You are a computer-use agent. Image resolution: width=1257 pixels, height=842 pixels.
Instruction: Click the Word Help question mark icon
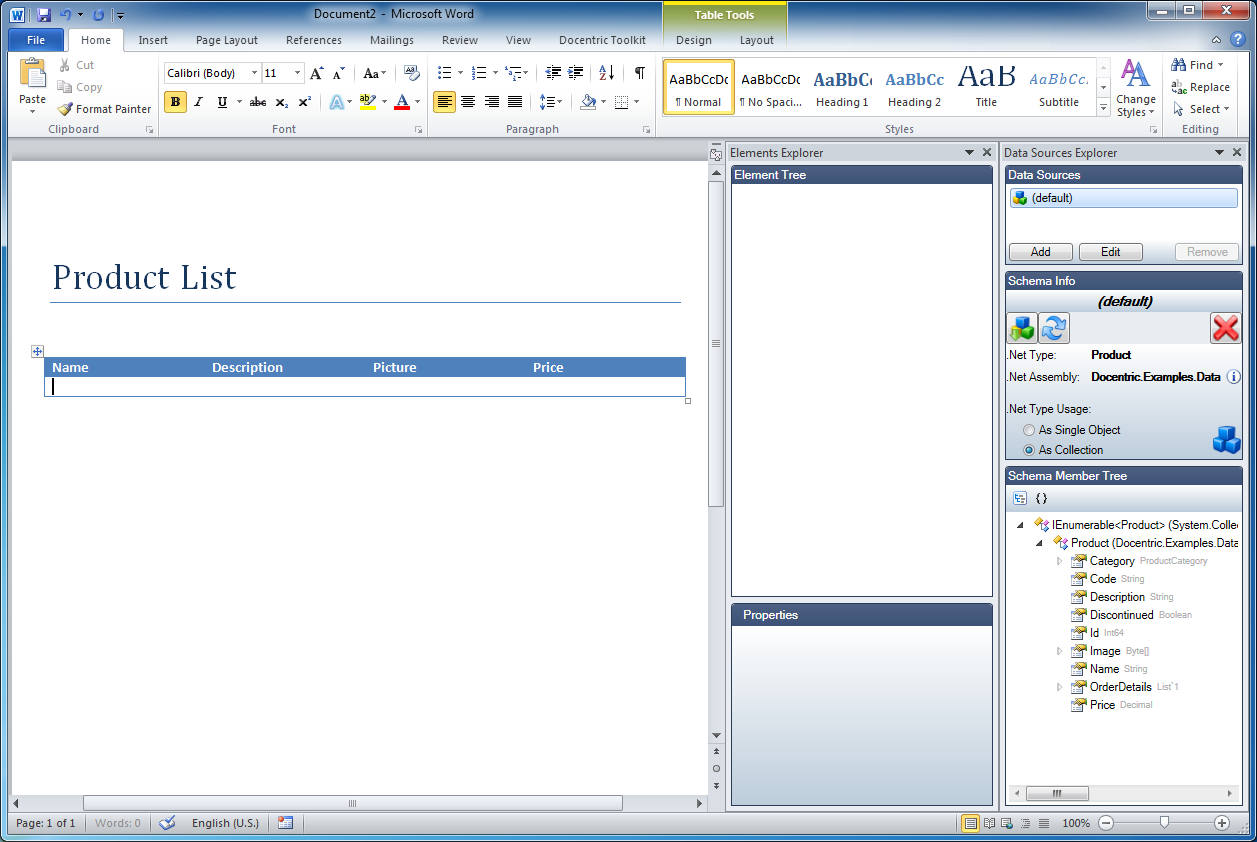(1238, 40)
